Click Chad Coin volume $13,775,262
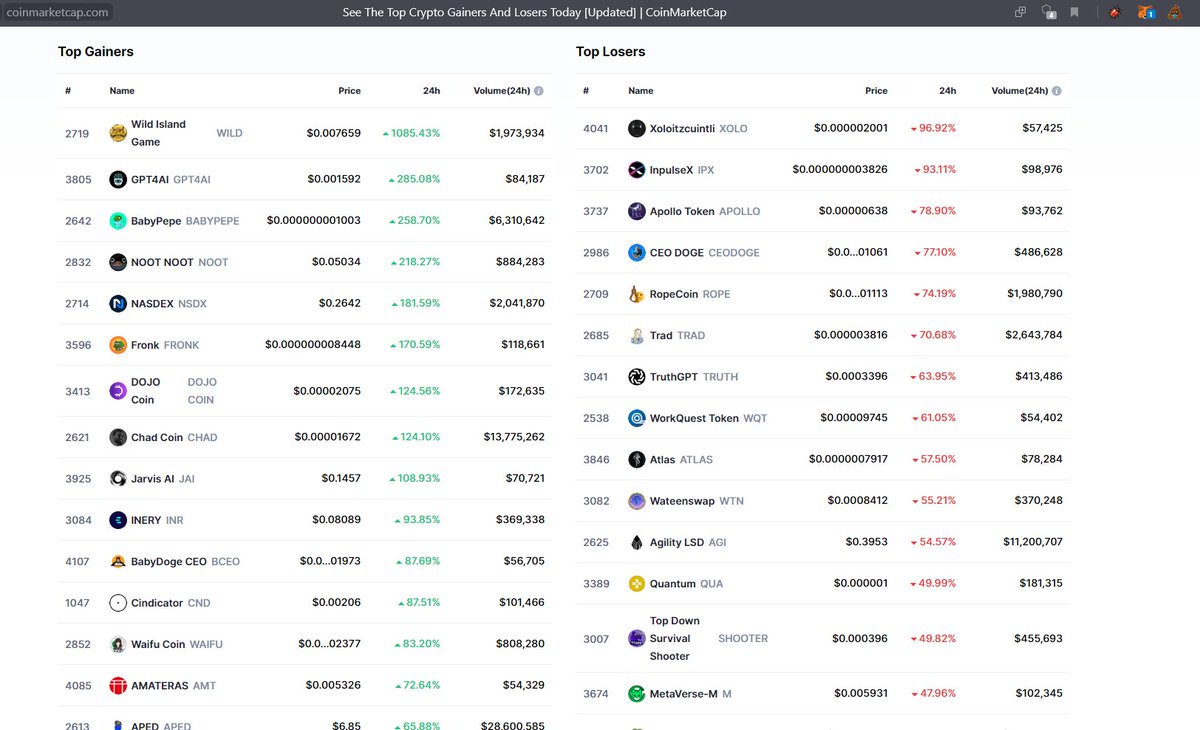1200x730 pixels. (x=513, y=437)
